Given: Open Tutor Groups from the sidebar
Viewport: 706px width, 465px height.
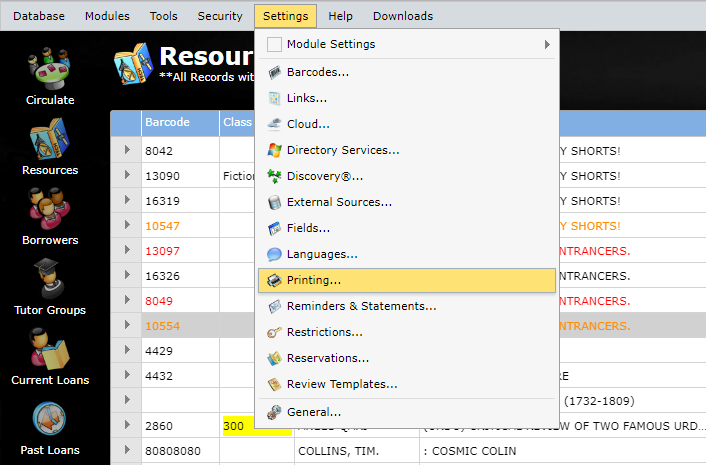Looking at the screenshot, I should [x=49, y=285].
